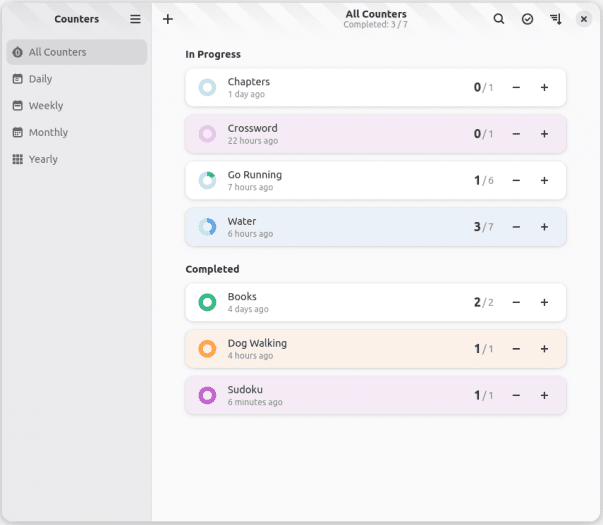Click the Water progress ring
Image resolution: width=603 pixels, height=525 pixels.
(x=207, y=227)
